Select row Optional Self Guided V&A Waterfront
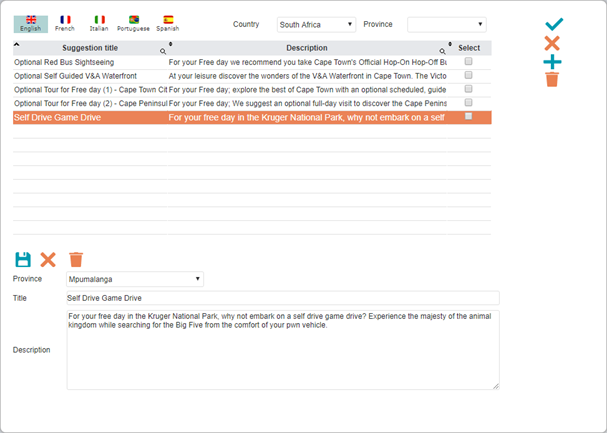The image size is (607, 433). [252, 76]
